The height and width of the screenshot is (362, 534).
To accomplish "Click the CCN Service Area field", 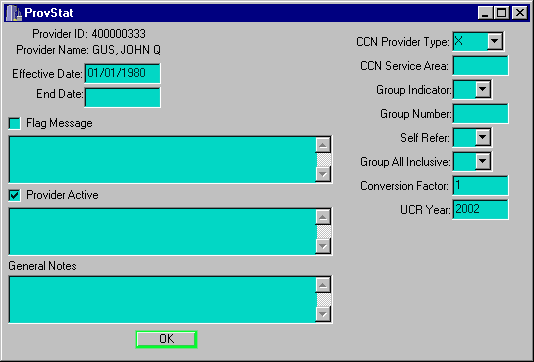I will click(x=481, y=65).
